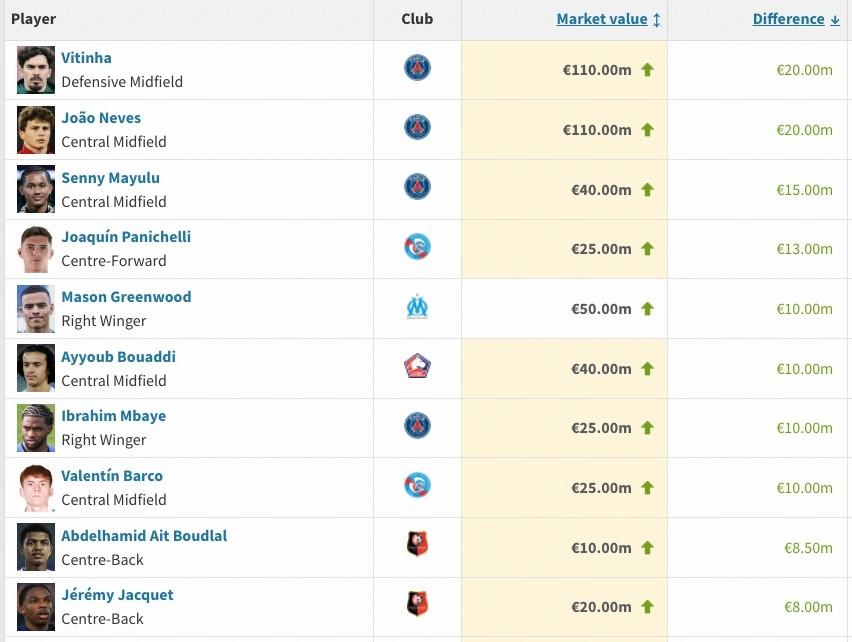Click Rennes crest beside Abdelhamid Ait Boudlal
Screen dimensions: 852x642
coord(417,545)
